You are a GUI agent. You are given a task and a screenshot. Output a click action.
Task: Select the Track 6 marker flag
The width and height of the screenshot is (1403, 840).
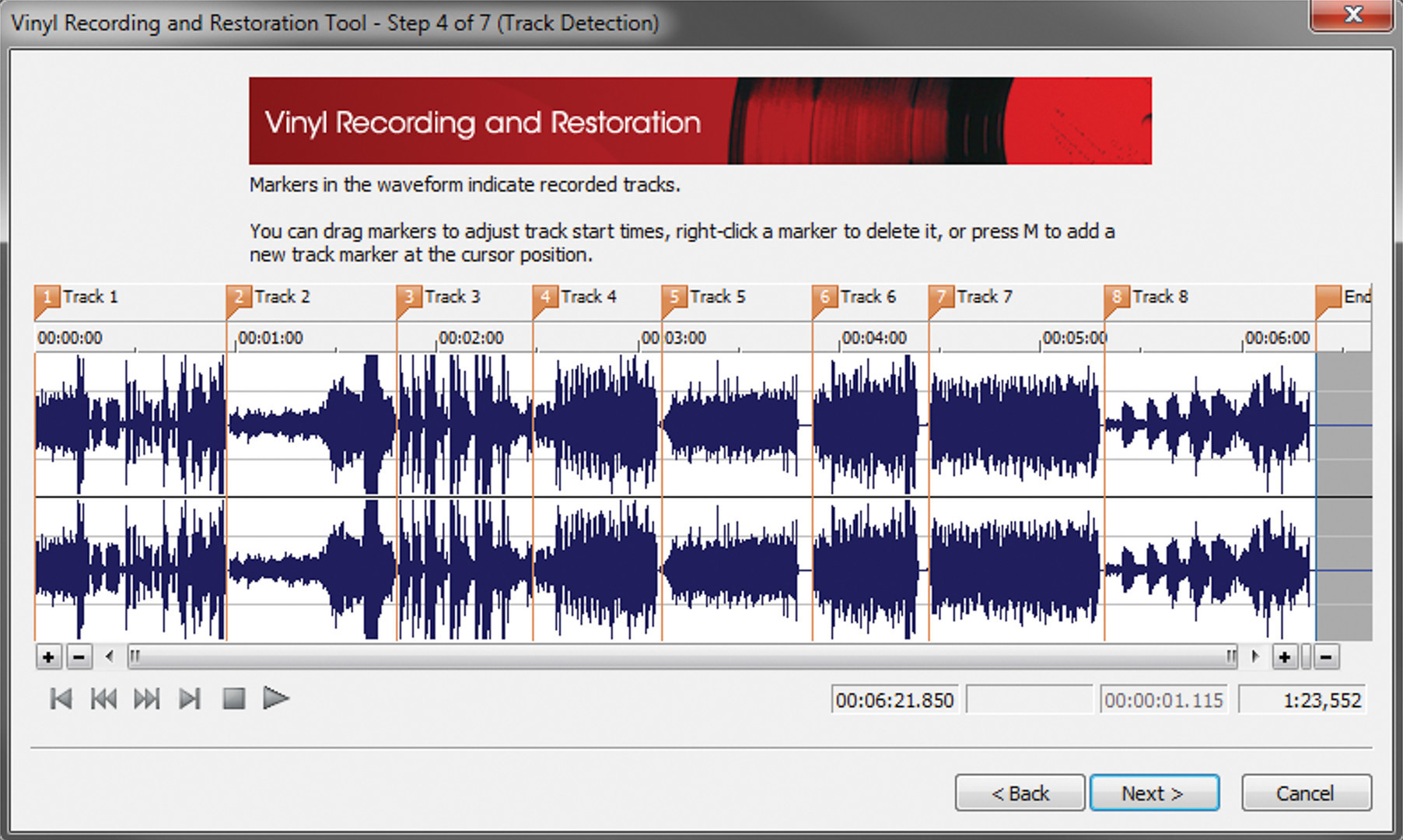824,299
